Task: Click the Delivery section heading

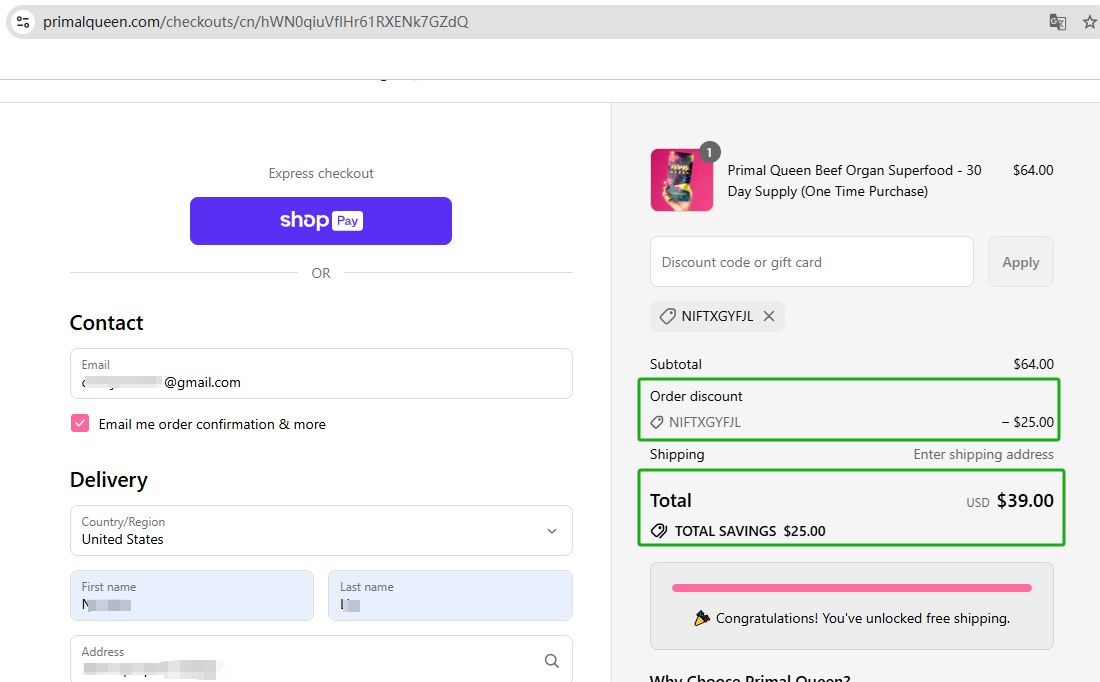Action: click(109, 480)
